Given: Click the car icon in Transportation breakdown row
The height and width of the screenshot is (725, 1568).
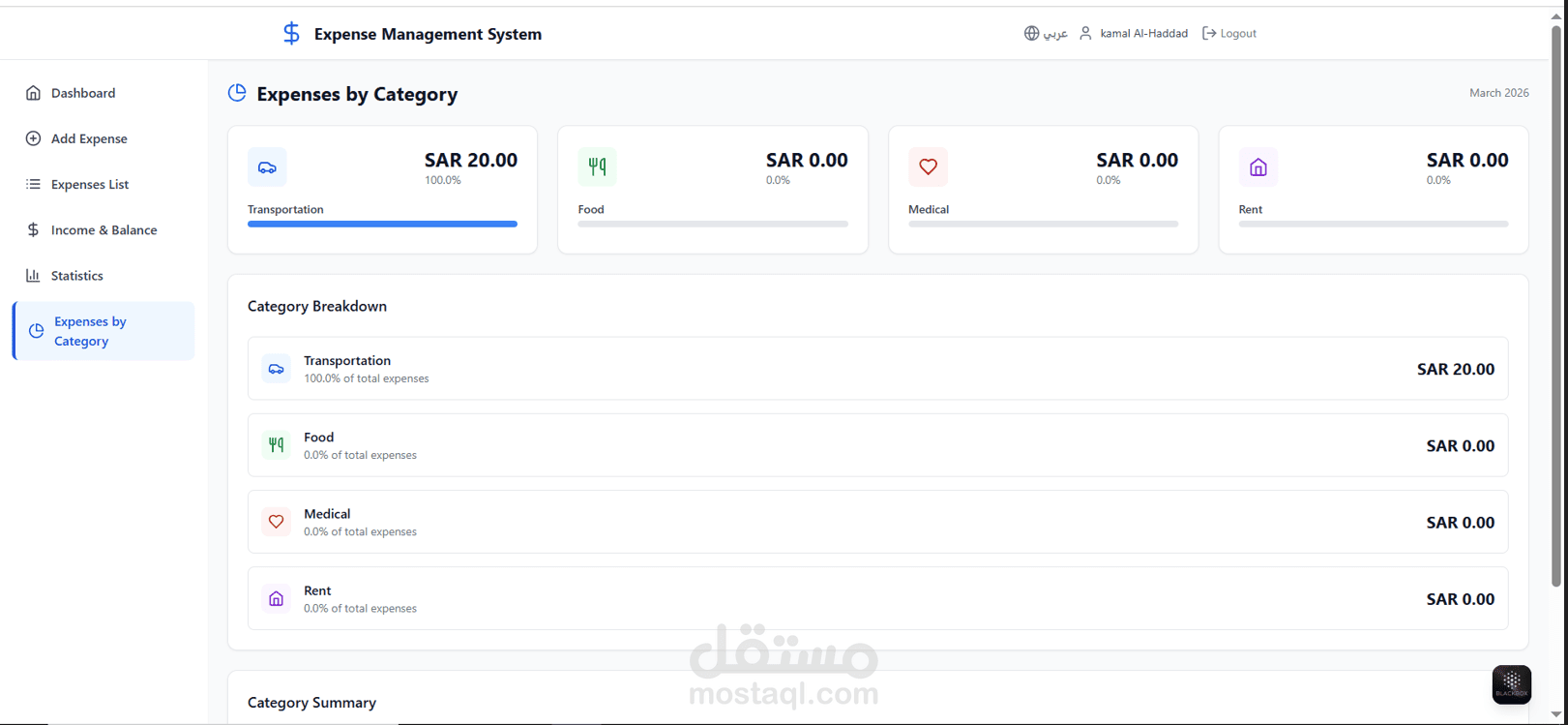Looking at the screenshot, I should [x=276, y=369].
